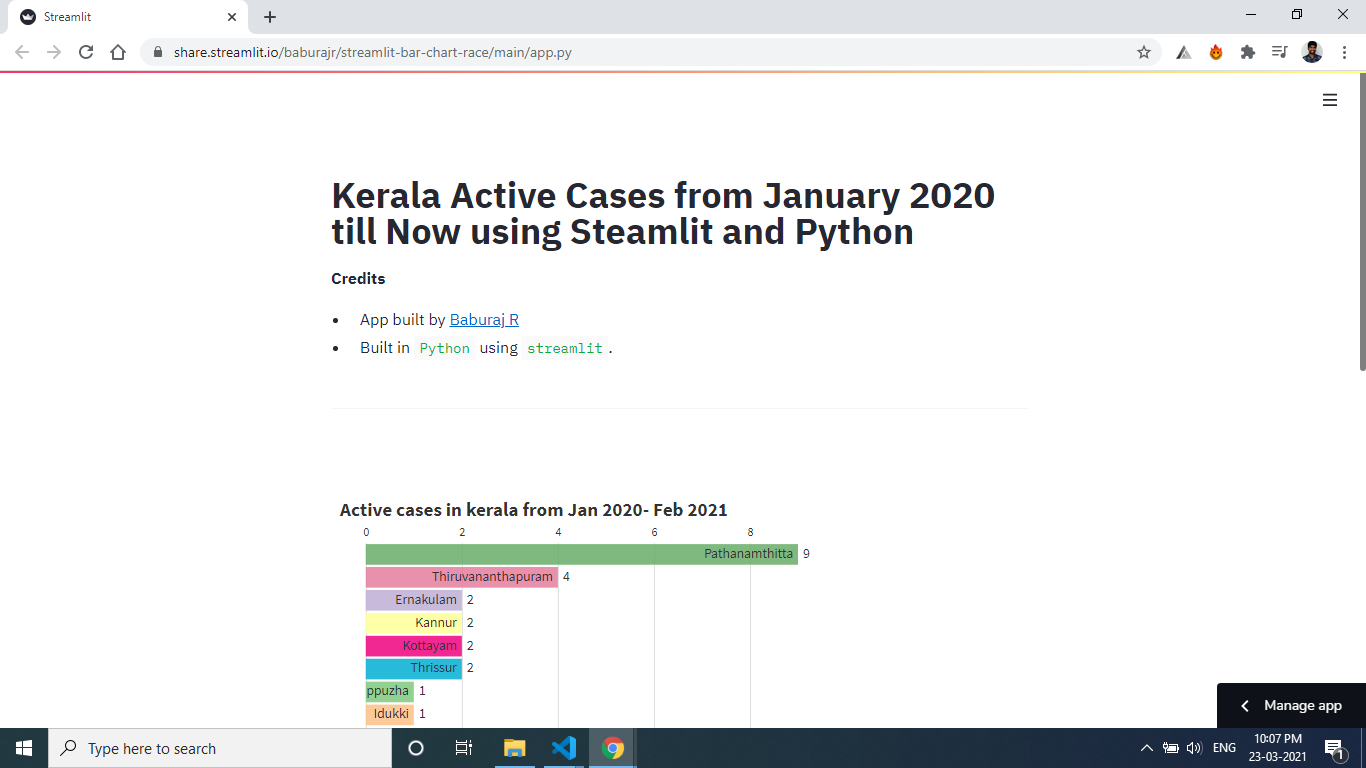Click the Pathanamthitta value 9
Screen dimensions: 1366x768
(806, 554)
